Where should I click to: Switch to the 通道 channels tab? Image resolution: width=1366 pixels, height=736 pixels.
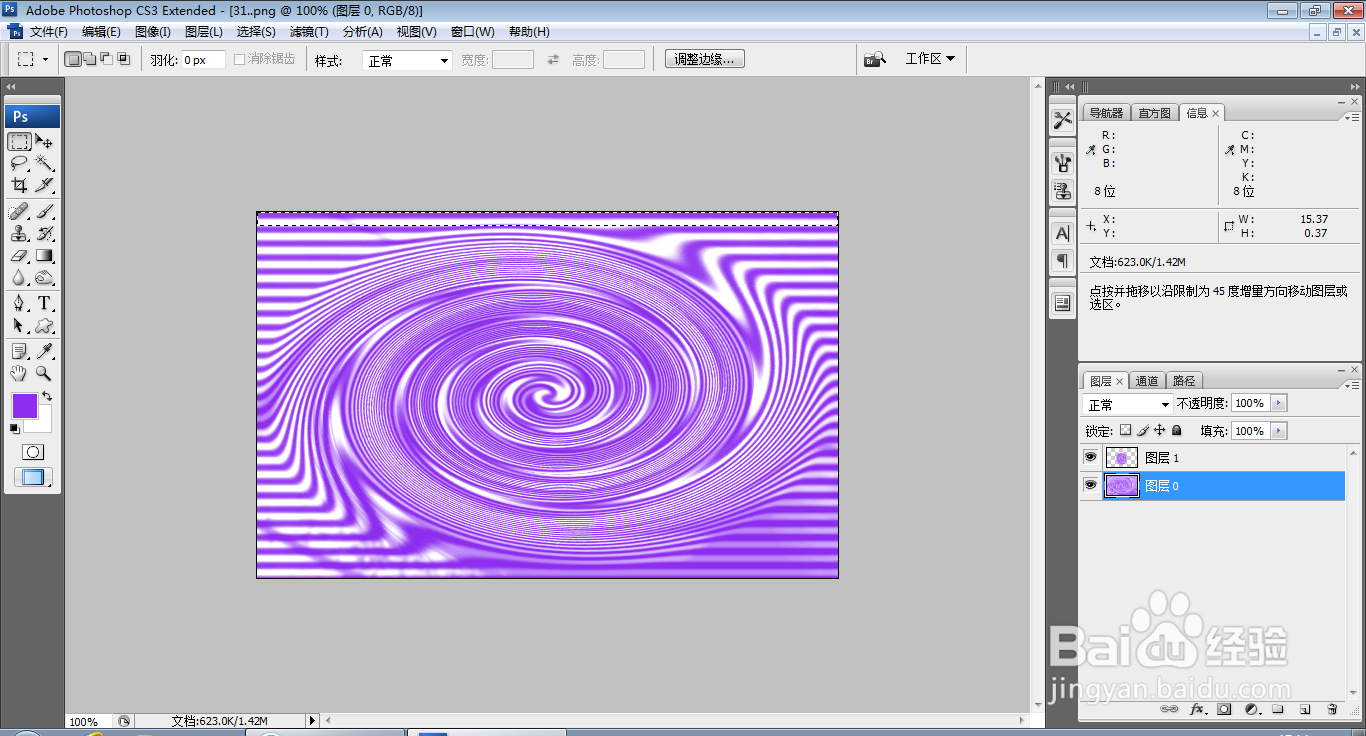(1147, 381)
